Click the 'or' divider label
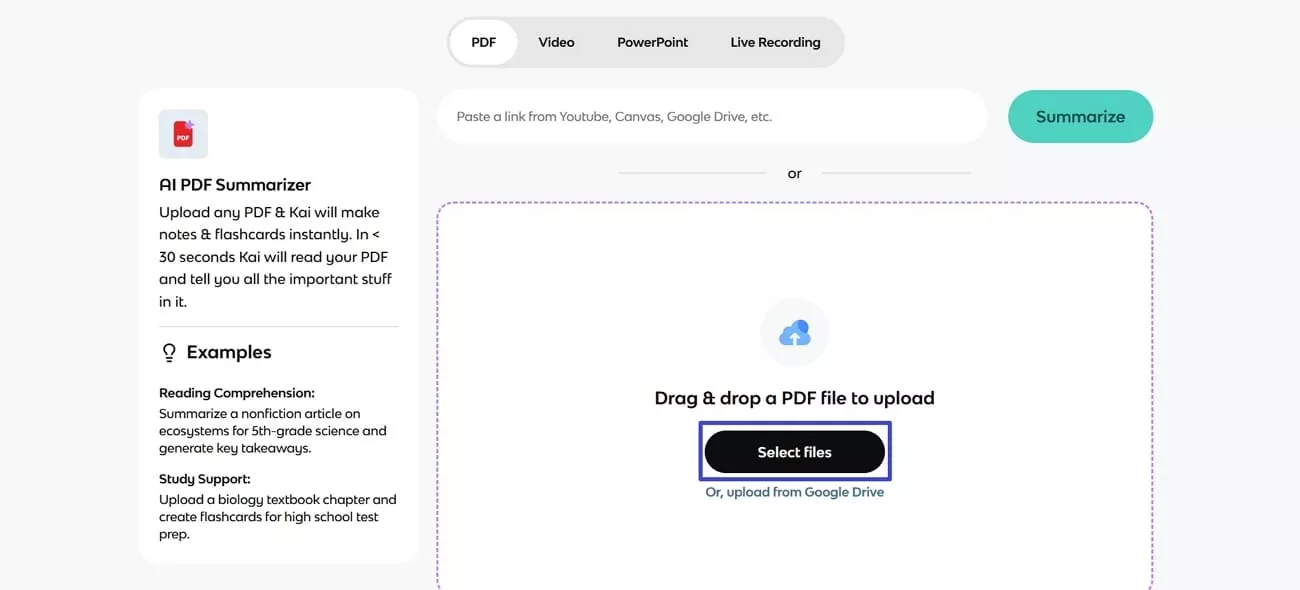Screen dimensions: 1300x590 tap(794, 172)
